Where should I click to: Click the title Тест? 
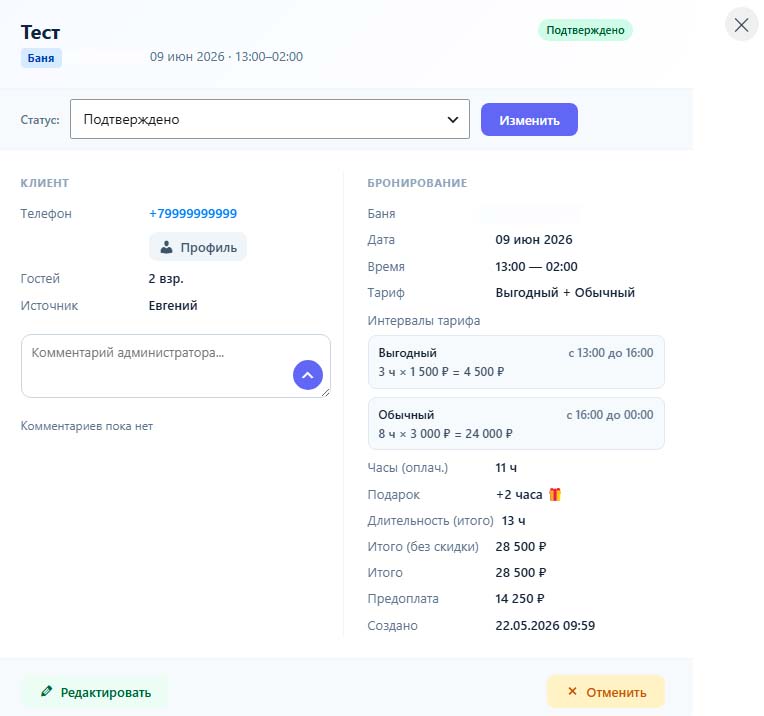pos(40,32)
